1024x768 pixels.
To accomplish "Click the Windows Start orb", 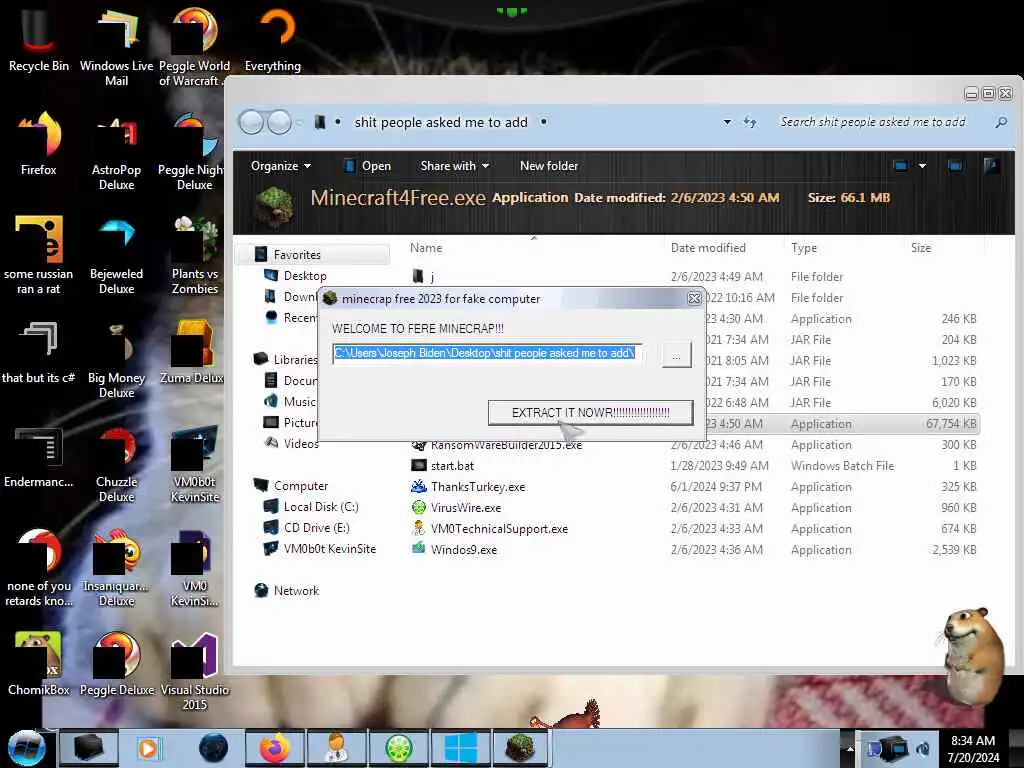I will (x=27, y=748).
